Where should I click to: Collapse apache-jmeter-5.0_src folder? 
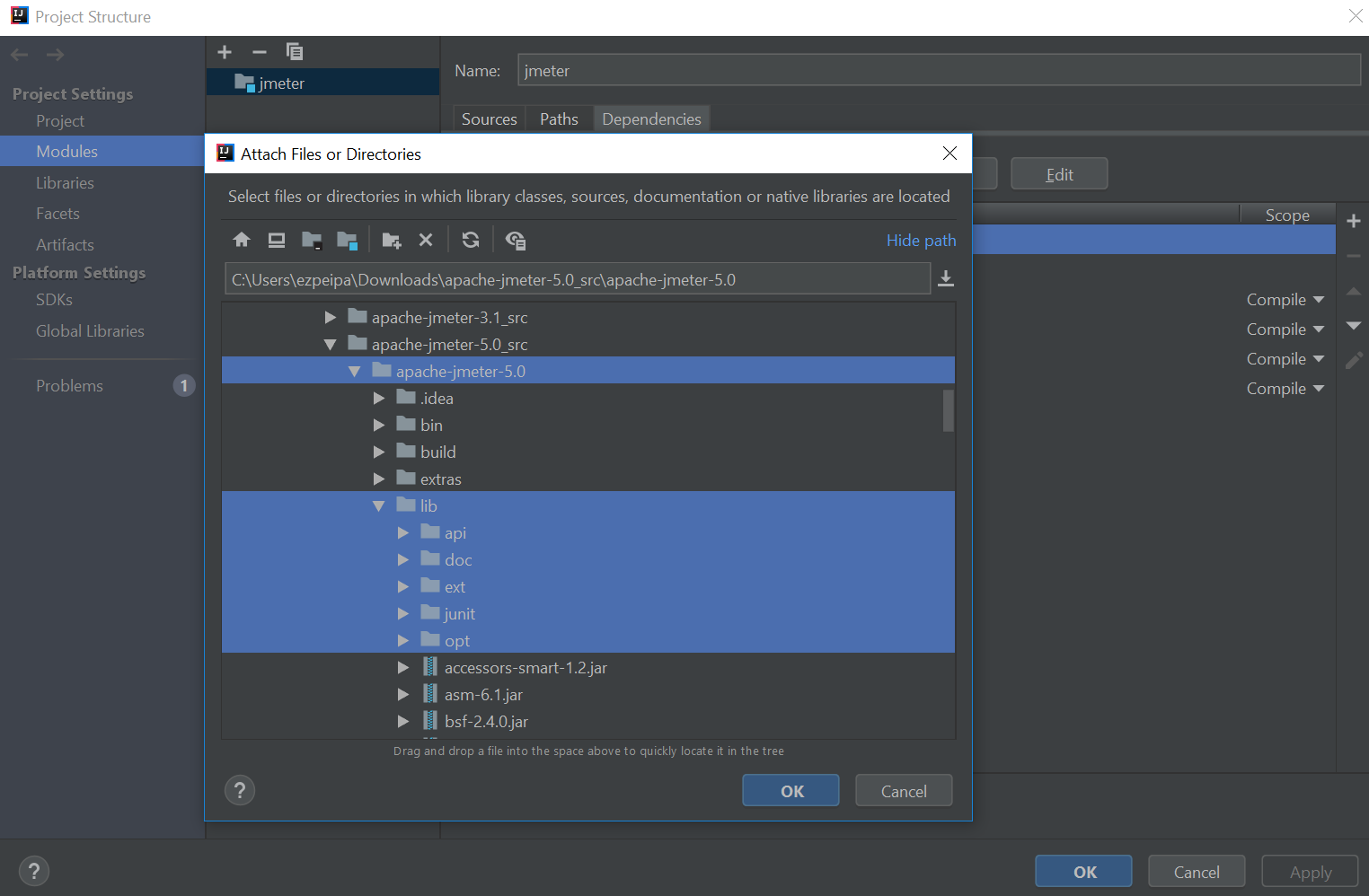point(331,344)
